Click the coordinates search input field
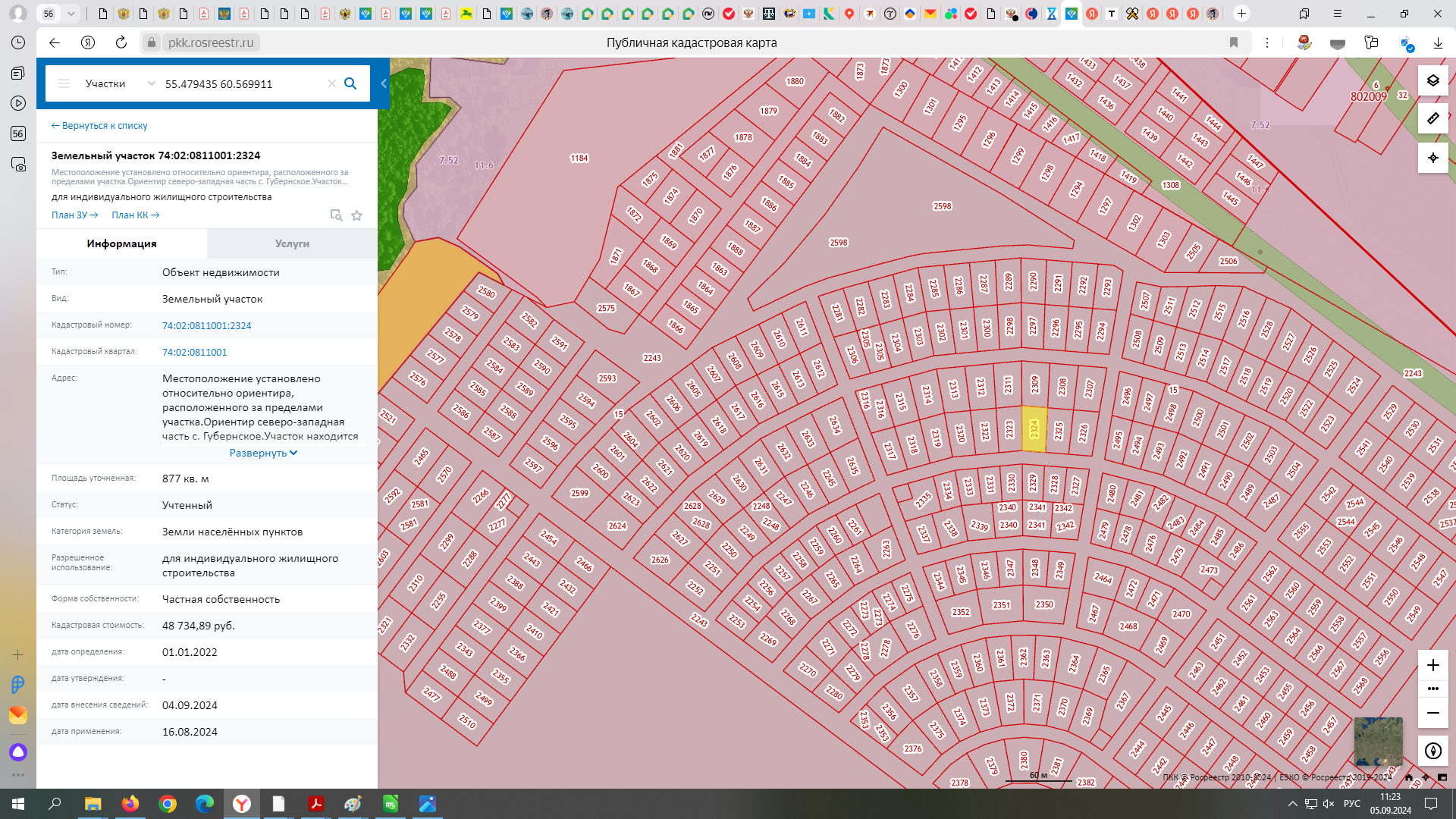This screenshot has height=819, width=1456. coord(243,83)
